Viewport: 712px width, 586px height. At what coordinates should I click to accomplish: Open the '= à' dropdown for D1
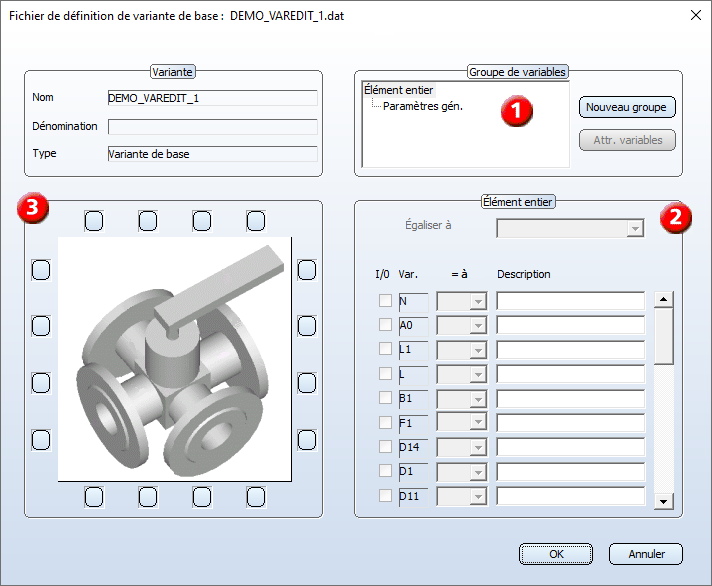click(462, 472)
